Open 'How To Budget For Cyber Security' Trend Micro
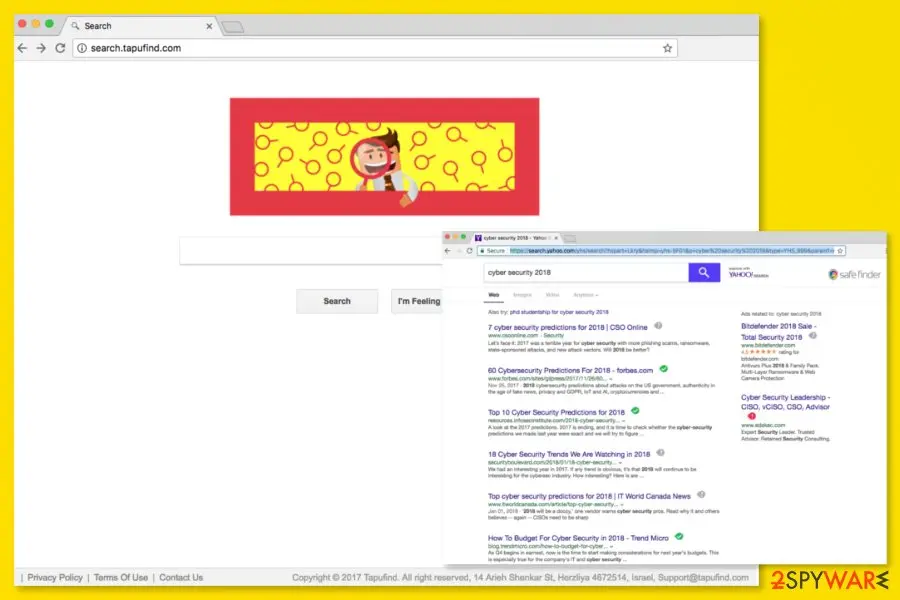Screen dimensions: 900x600 click(x=578, y=538)
